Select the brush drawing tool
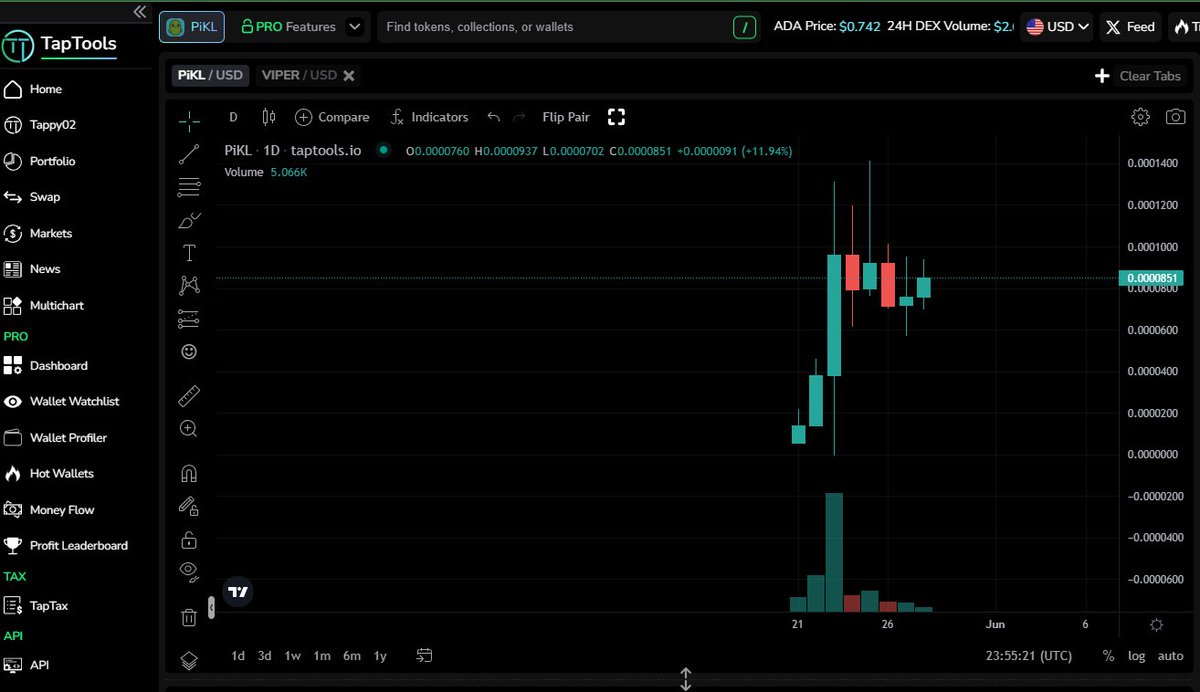 [188, 220]
